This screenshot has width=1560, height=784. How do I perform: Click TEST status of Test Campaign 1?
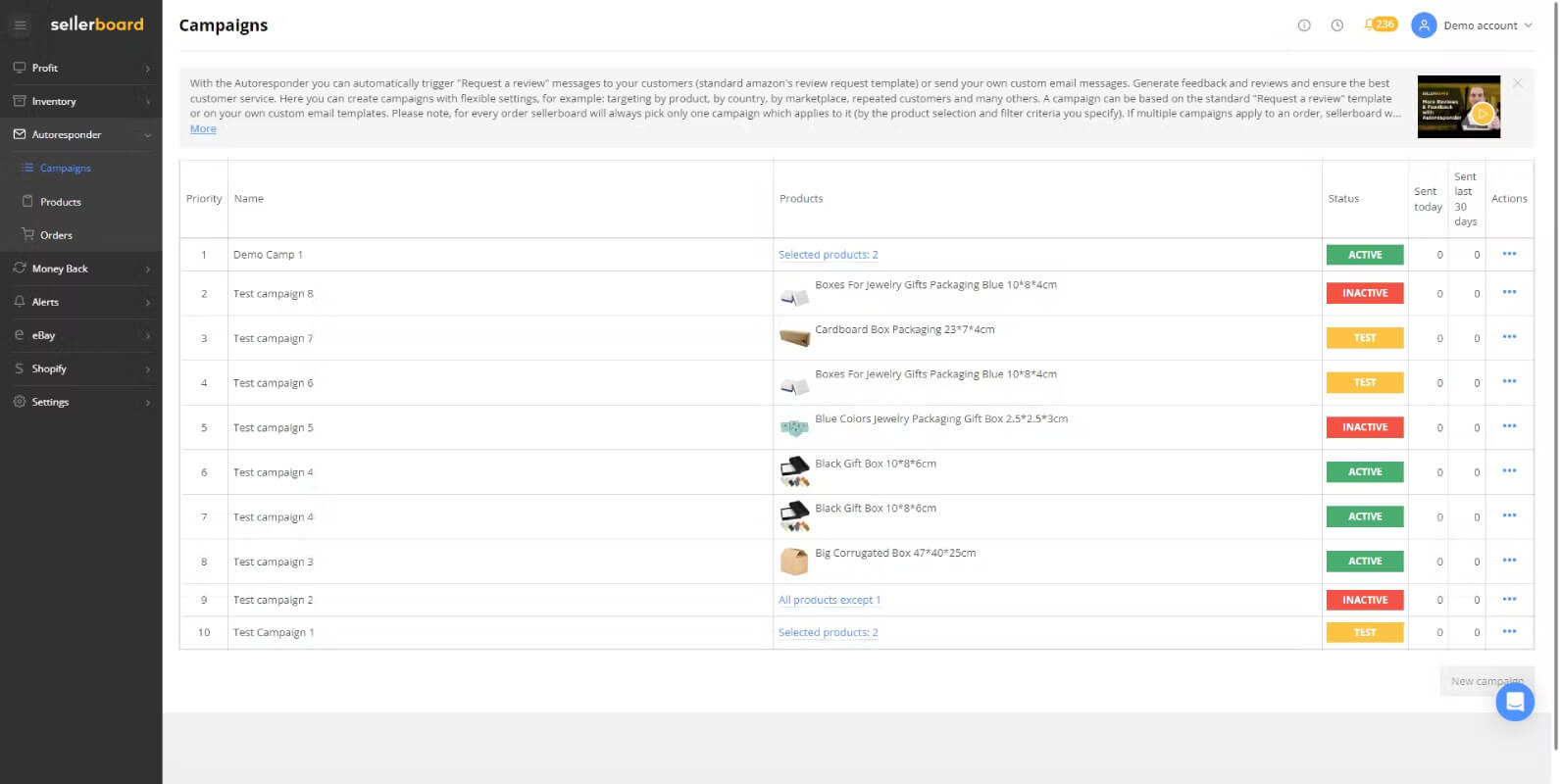tap(1365, 632)
